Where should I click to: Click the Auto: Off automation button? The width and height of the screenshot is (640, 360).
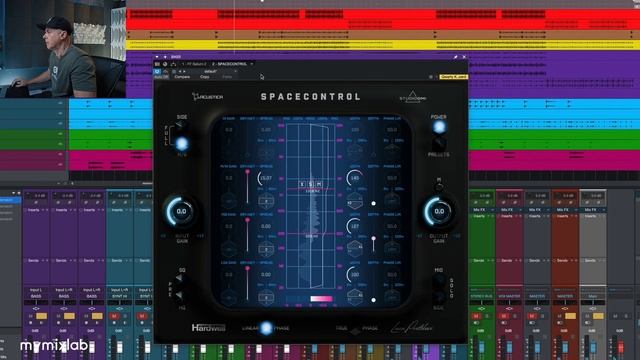click(x=161, y=77)
